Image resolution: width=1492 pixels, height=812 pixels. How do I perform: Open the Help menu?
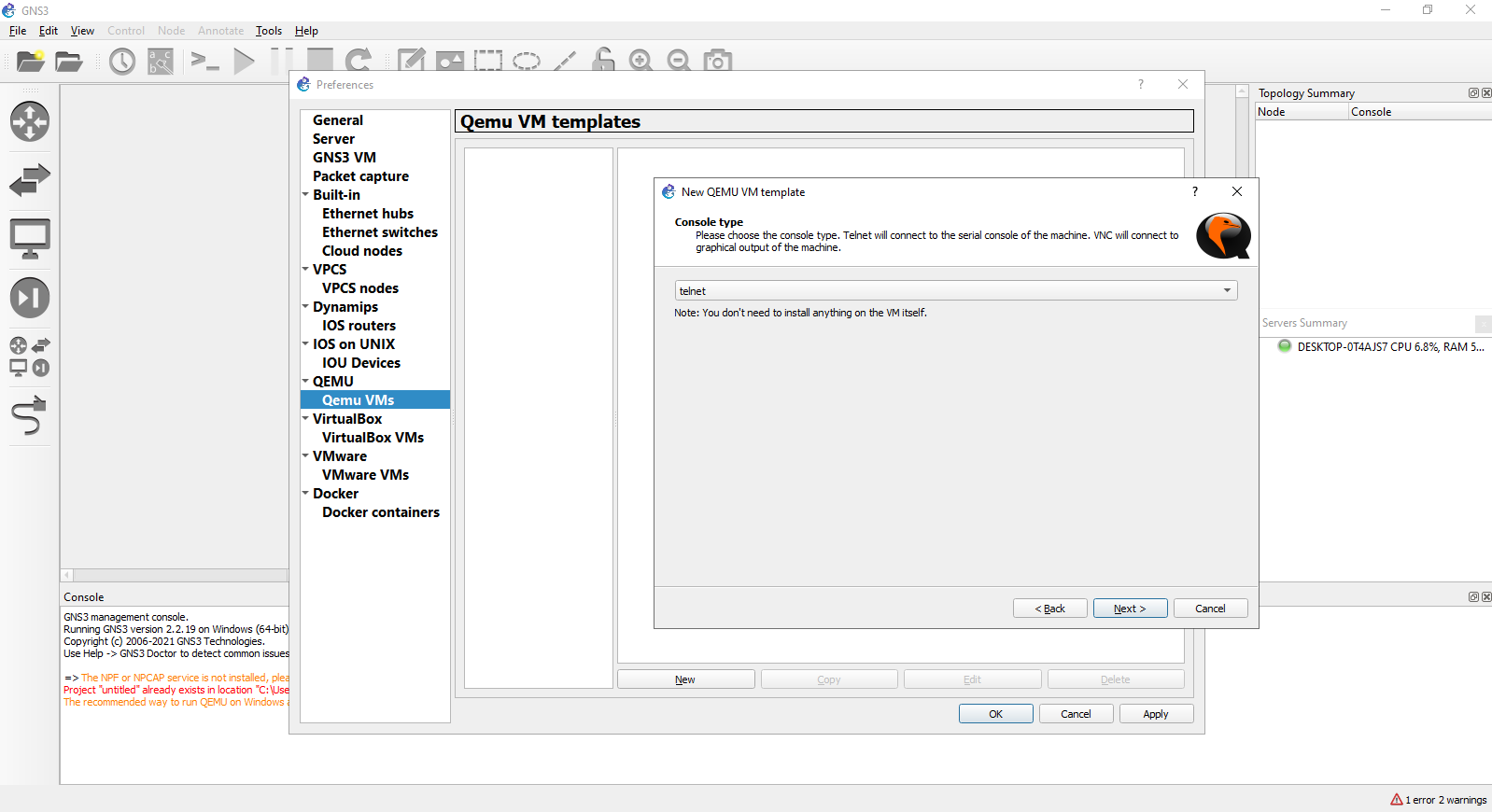(x=306, y=31)
